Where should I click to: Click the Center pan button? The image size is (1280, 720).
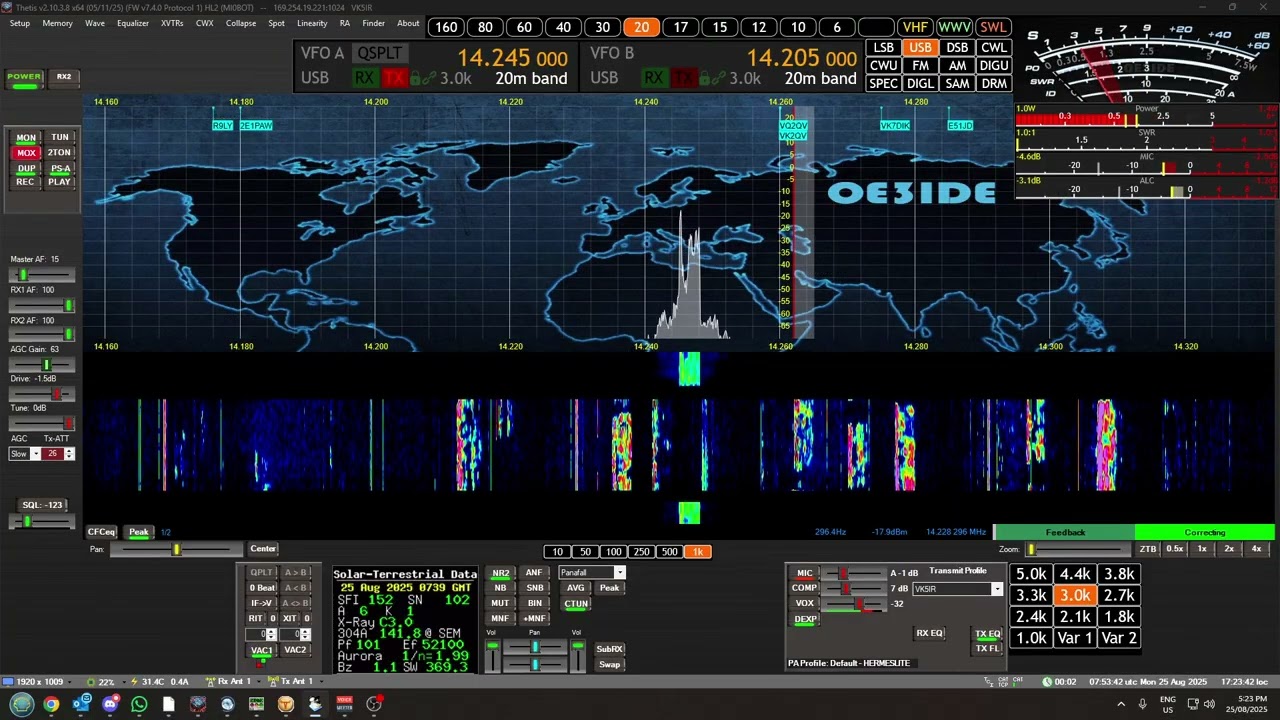[x=263, y=549]
